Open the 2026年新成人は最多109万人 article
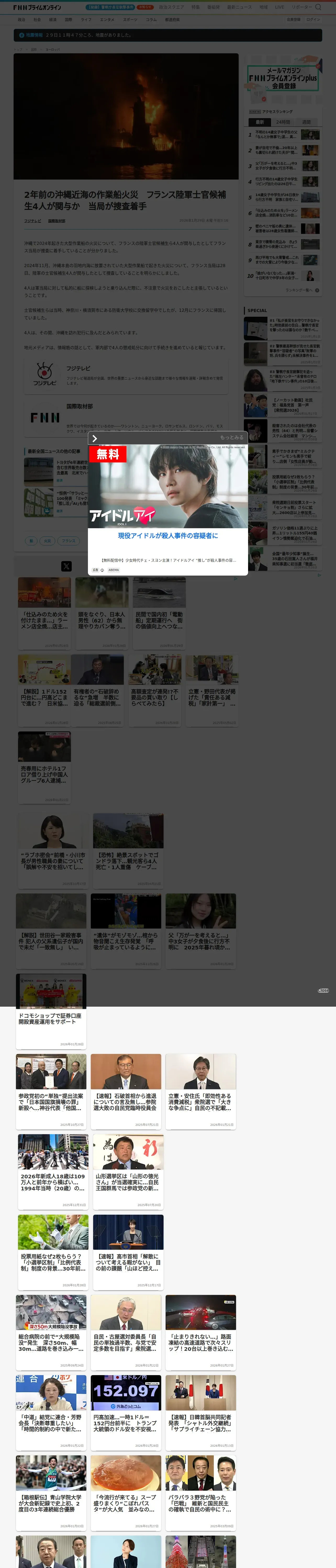This screenshot has height=1568, width=336. pos(54,1172)
